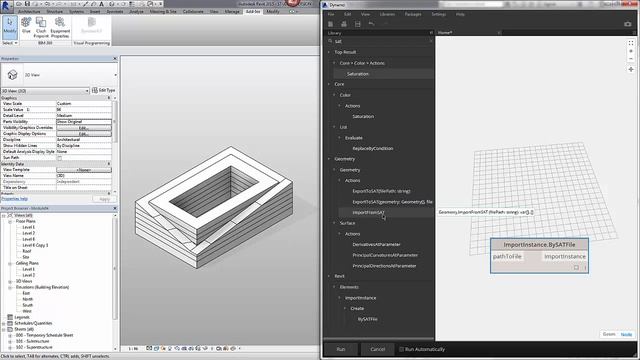Open the Select dropdown under Modify

[x=10, y=43]
